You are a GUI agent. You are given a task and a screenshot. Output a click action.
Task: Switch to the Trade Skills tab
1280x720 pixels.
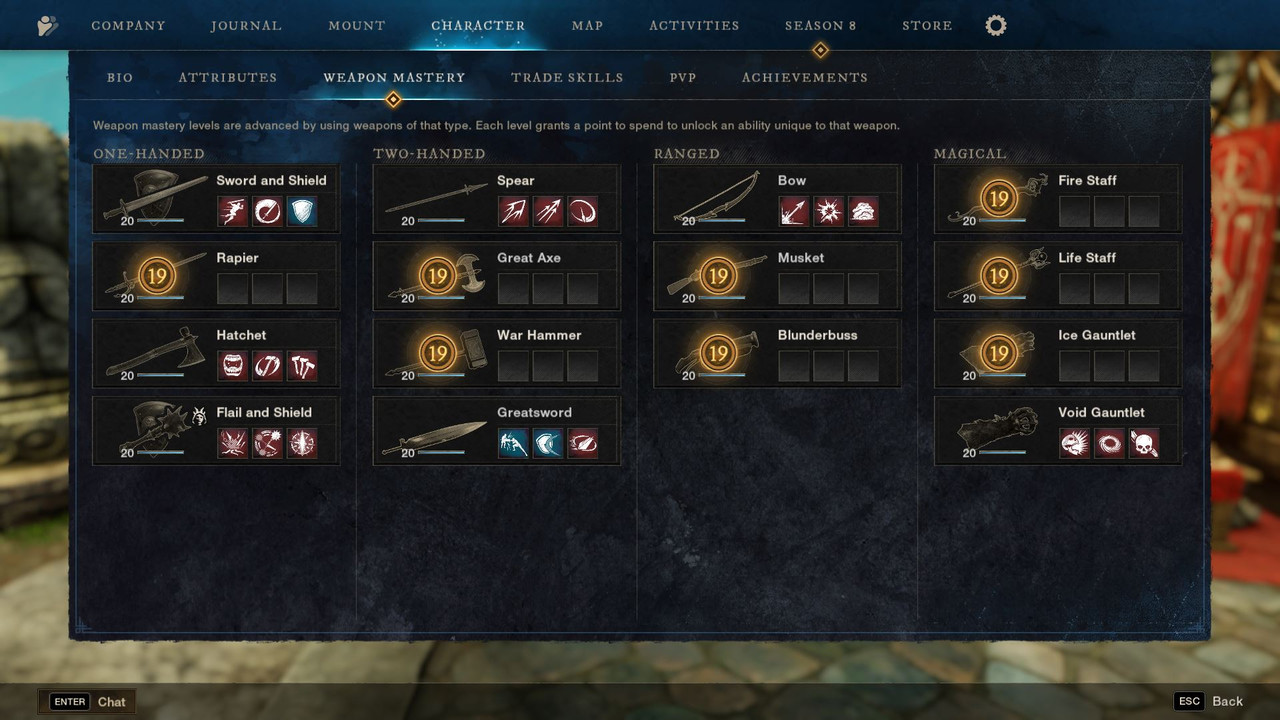(x=567, y=78)
